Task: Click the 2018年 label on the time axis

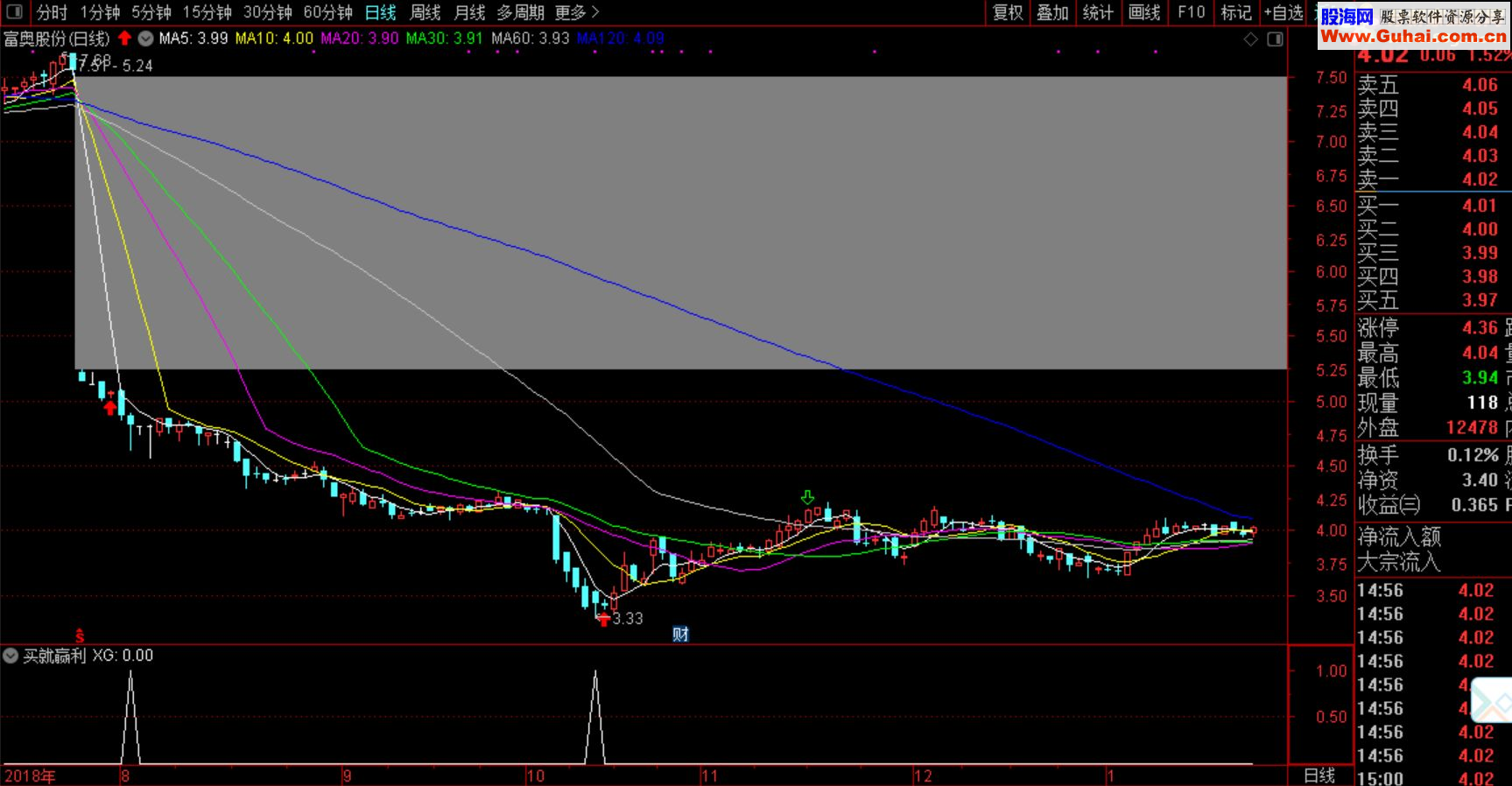Action: click(x=30, y=776)
